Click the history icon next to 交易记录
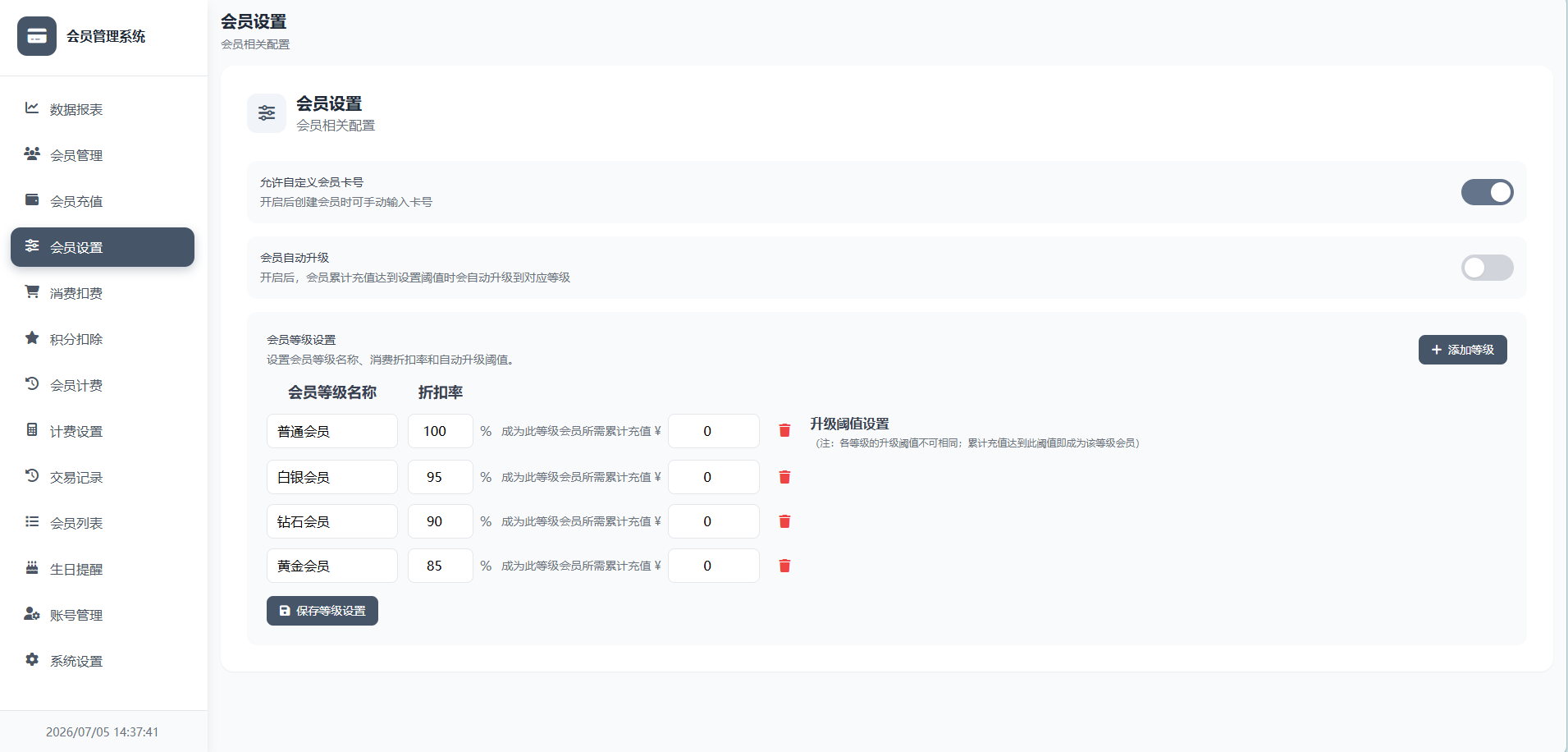This screenshot has width=1568, height=752. (x=32, y=476)
